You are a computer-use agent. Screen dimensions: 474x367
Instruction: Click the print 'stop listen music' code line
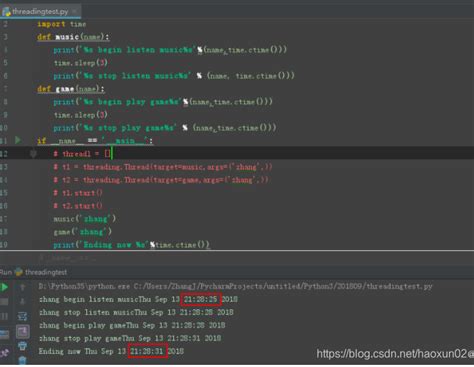point(174,76)
